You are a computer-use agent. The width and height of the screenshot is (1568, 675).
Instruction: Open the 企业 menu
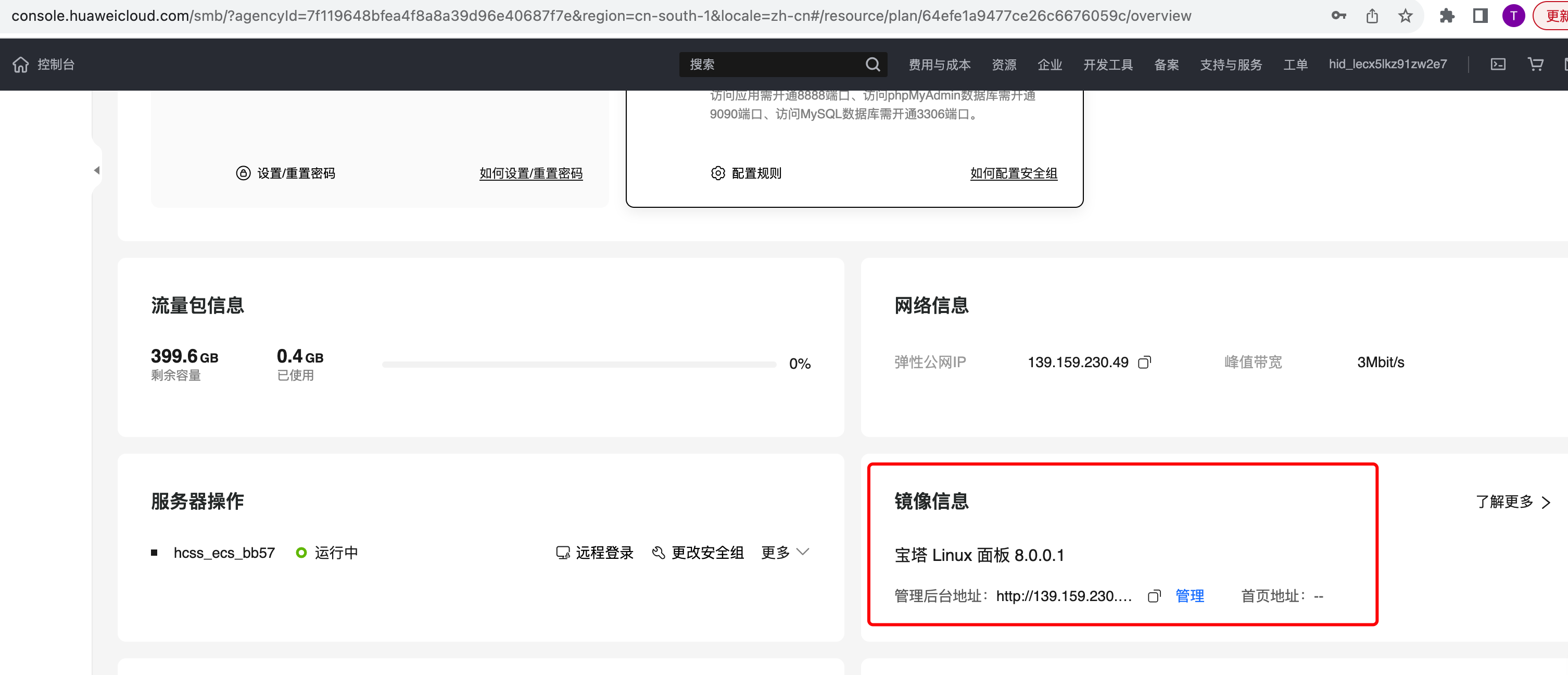click(x=1049, y=65)
